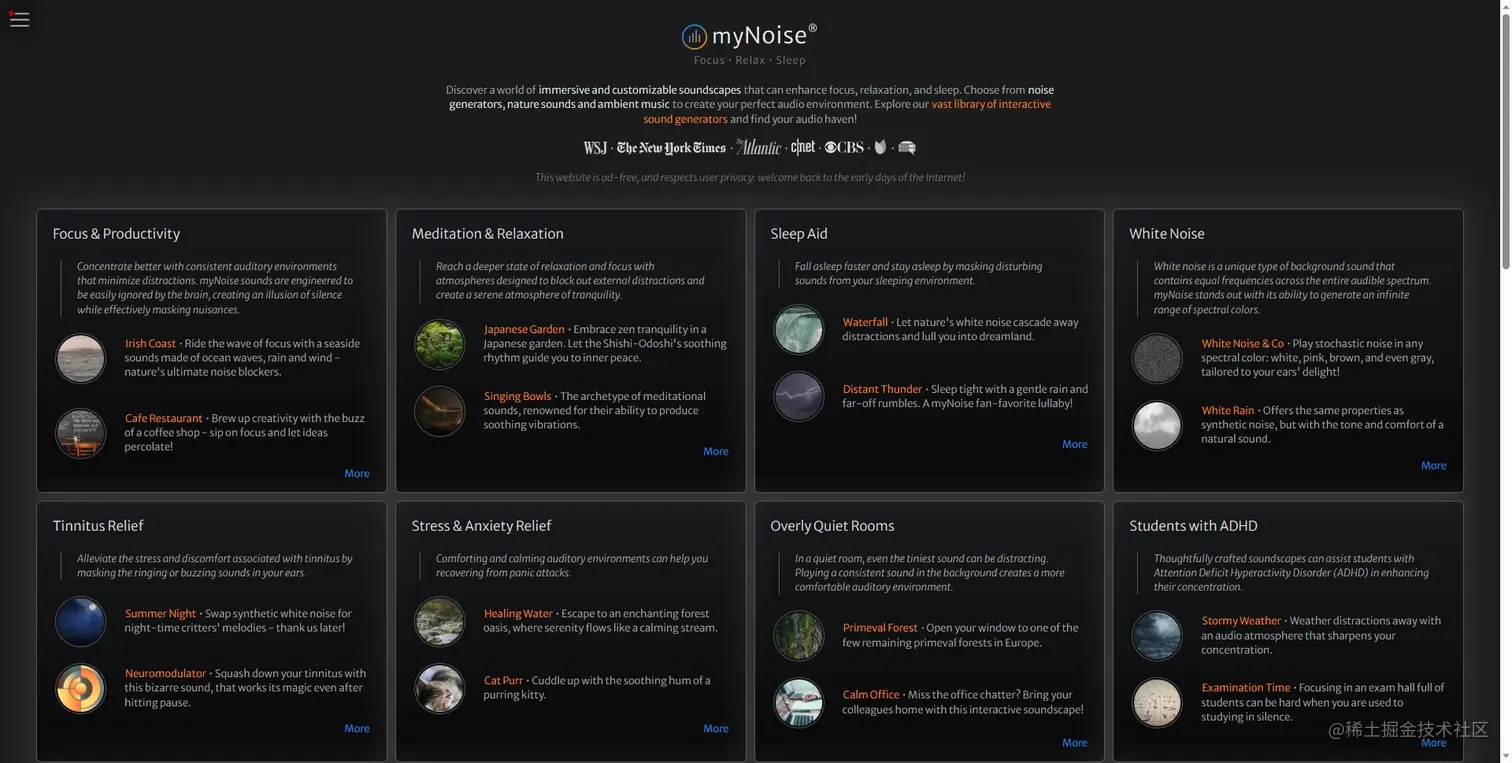The image size is (1512, 763).
Task: Click The Atlantic press logo
Action: coord(758,147)
